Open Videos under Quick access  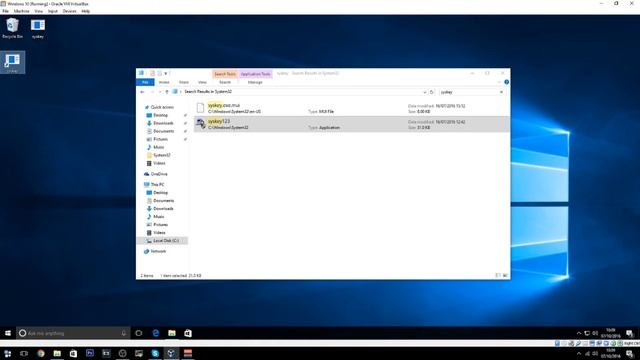159,163
